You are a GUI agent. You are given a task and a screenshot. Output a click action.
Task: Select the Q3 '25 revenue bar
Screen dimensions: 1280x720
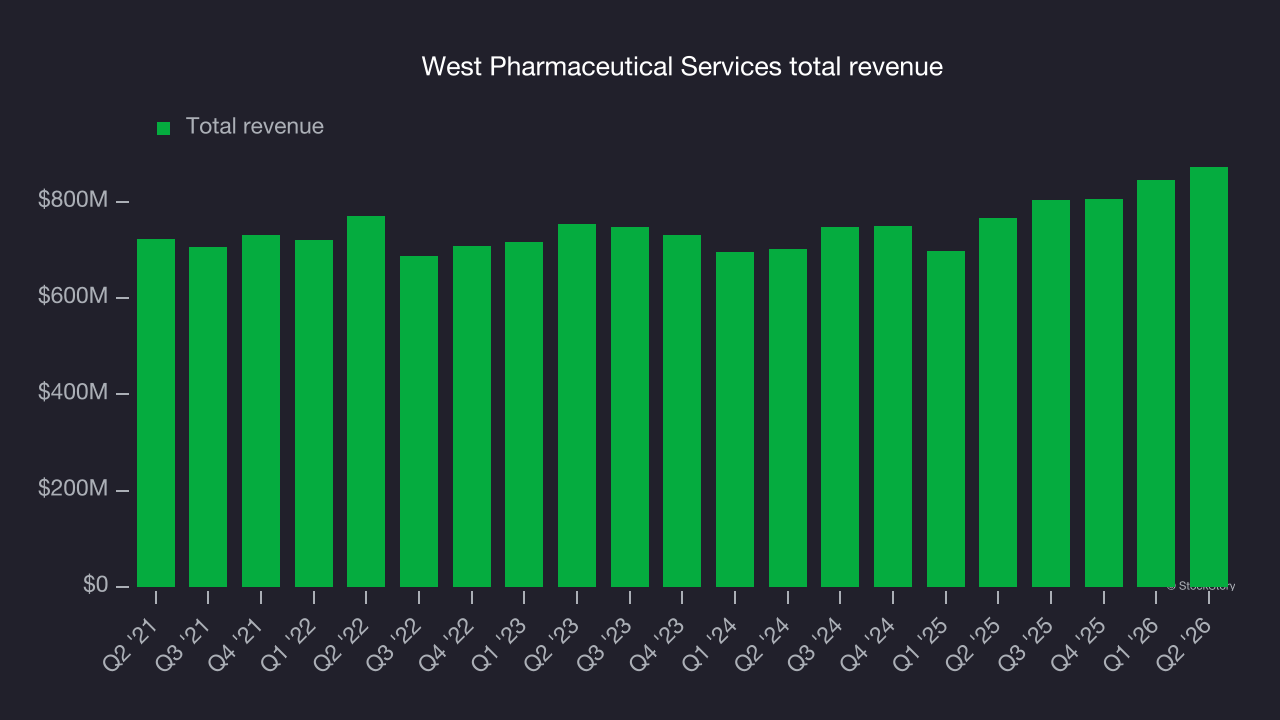(1051, 393)
